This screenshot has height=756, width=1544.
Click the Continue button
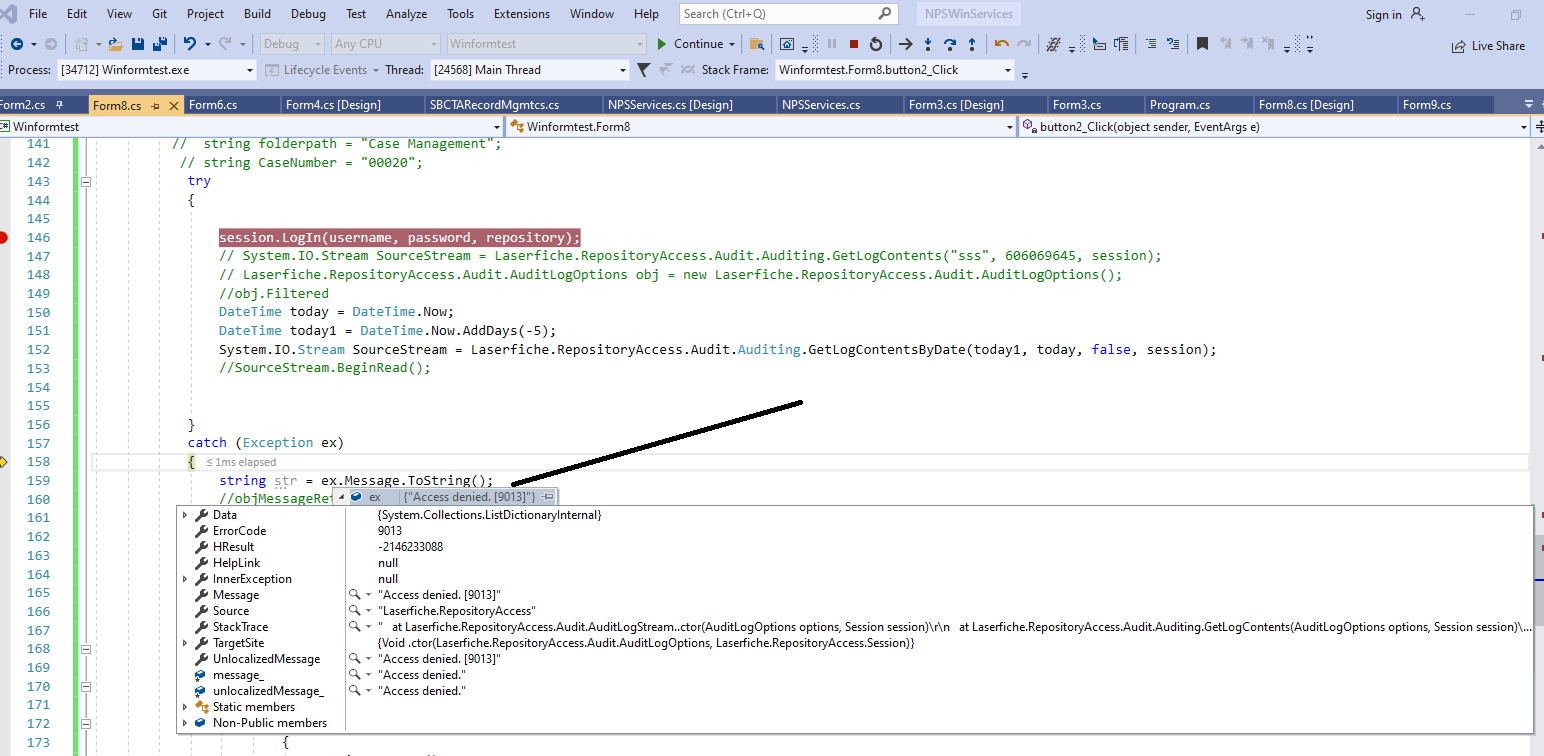click(690, 44)
